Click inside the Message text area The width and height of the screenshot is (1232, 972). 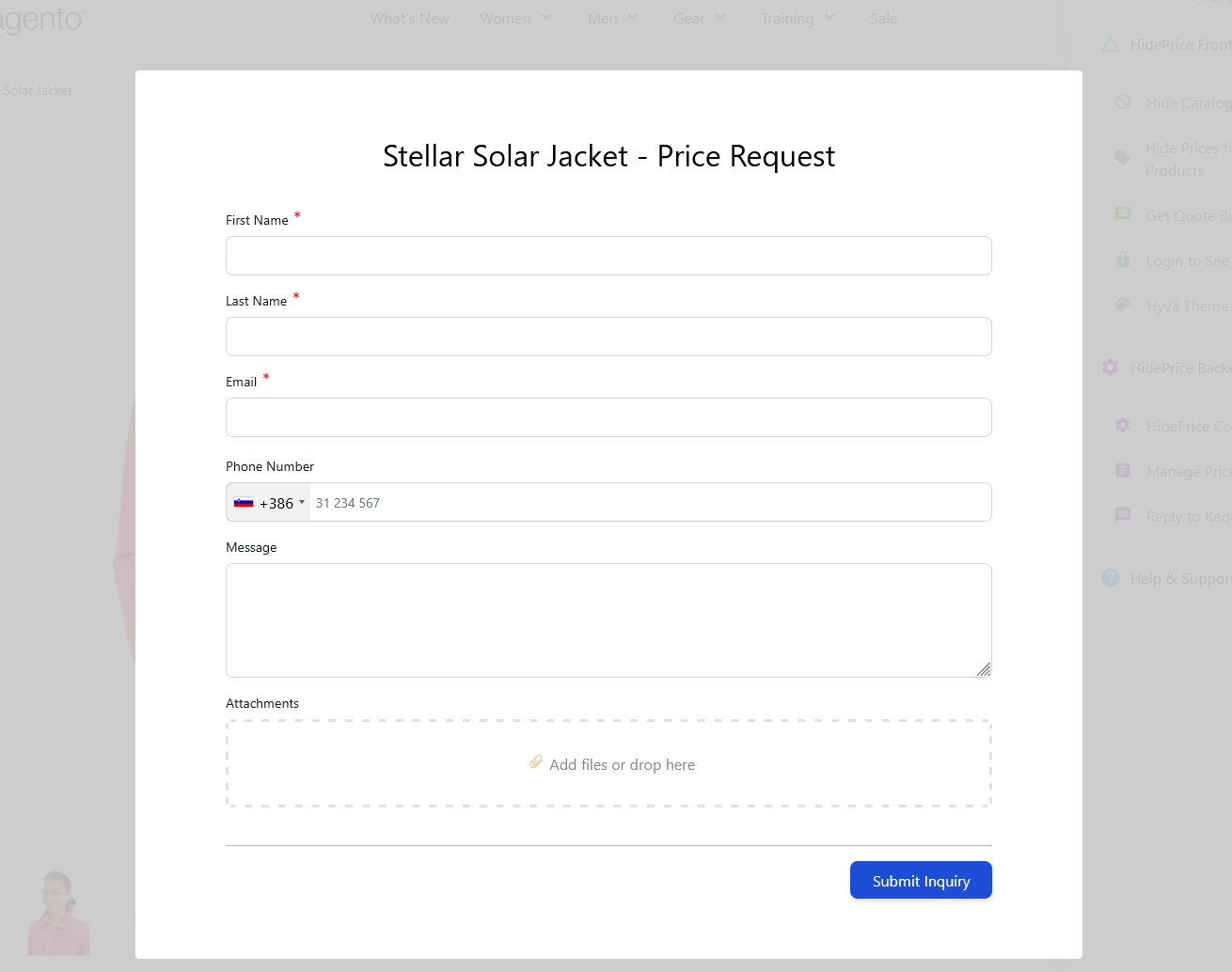tap(608, 619)
